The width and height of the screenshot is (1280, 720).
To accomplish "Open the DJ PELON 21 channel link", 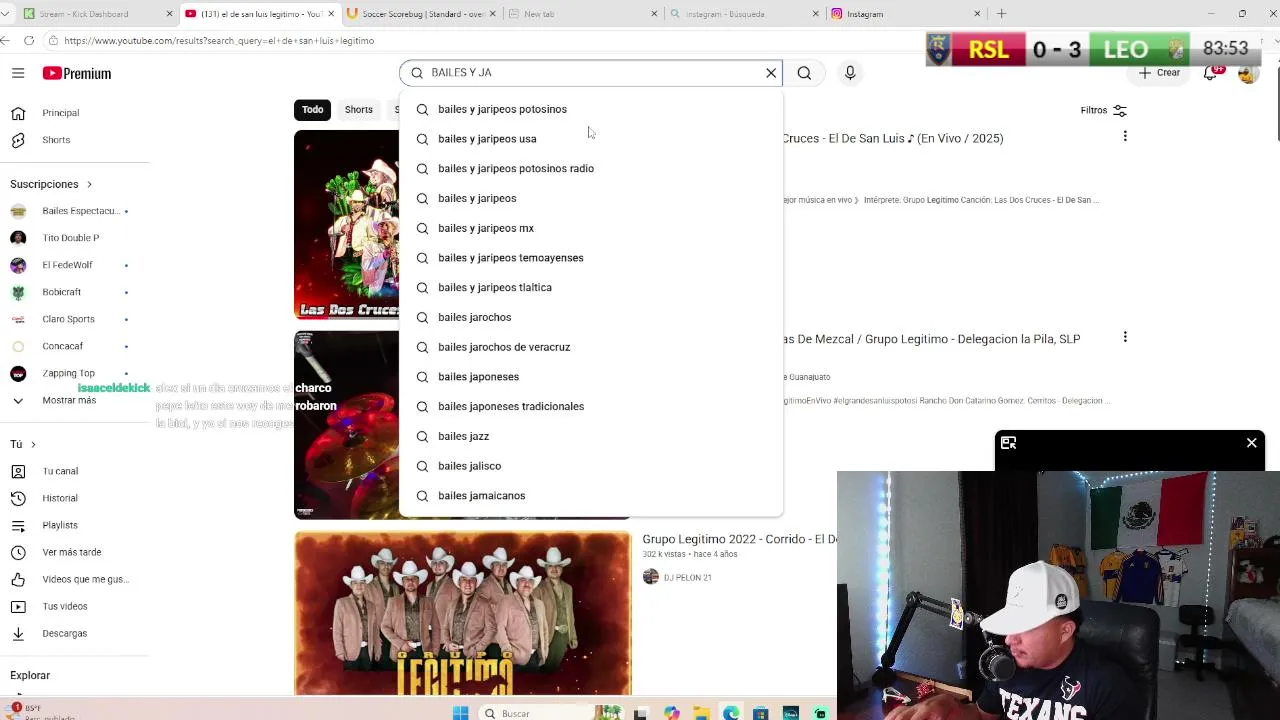I will [x=687, y=577].
